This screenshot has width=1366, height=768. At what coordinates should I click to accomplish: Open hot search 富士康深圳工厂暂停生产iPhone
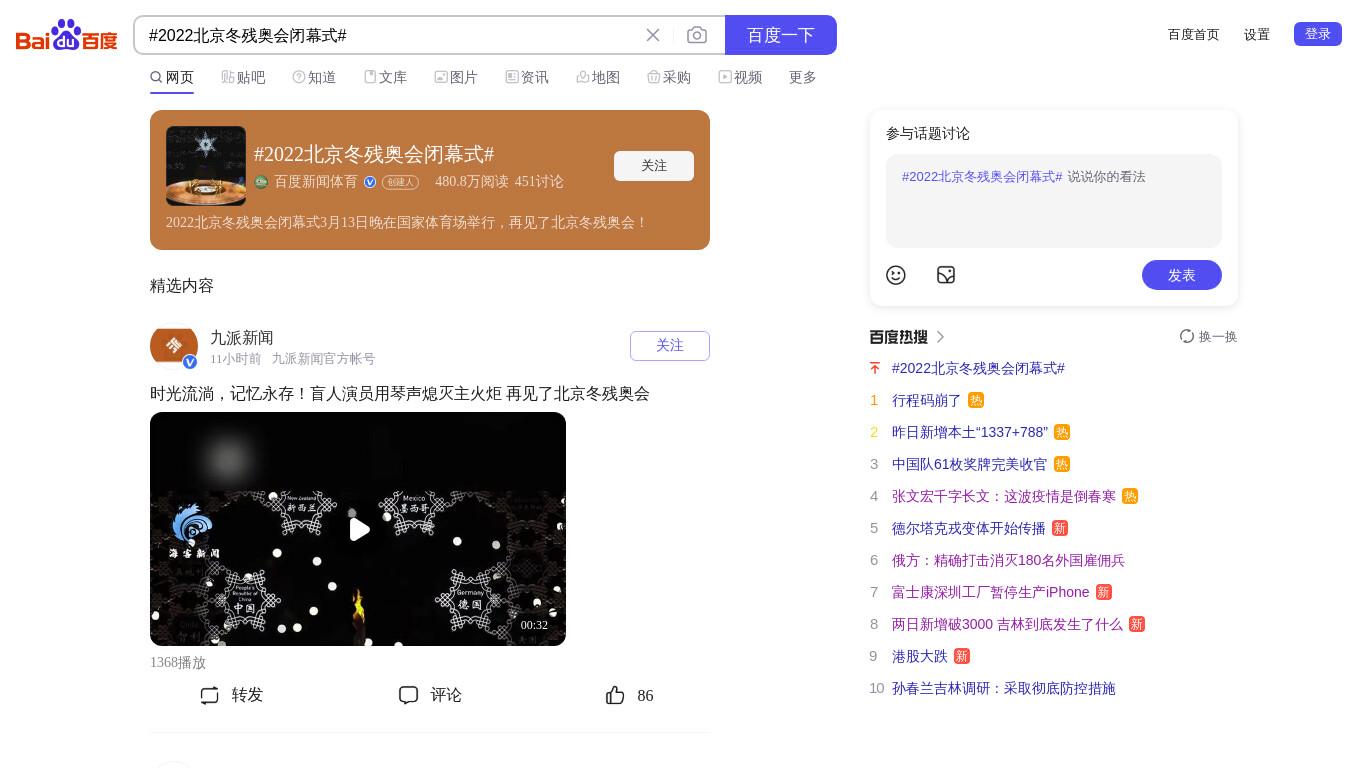click(x=991, y=592)
